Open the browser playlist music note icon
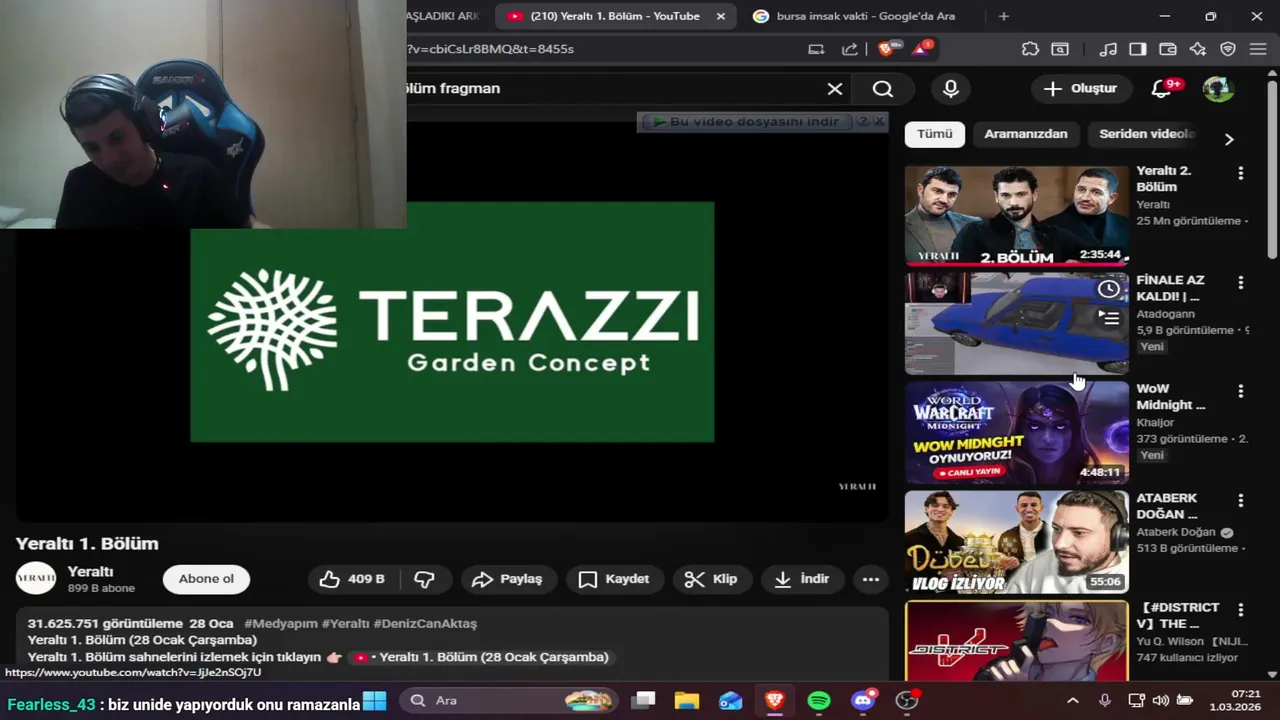The height and width of the screenshot is (720, 1280). (x=1107, y=49)
